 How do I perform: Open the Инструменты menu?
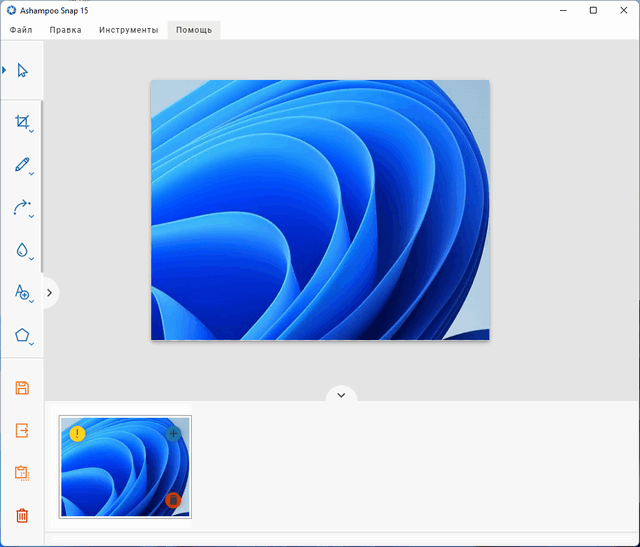pyautogui.click(x=128, y=30)
